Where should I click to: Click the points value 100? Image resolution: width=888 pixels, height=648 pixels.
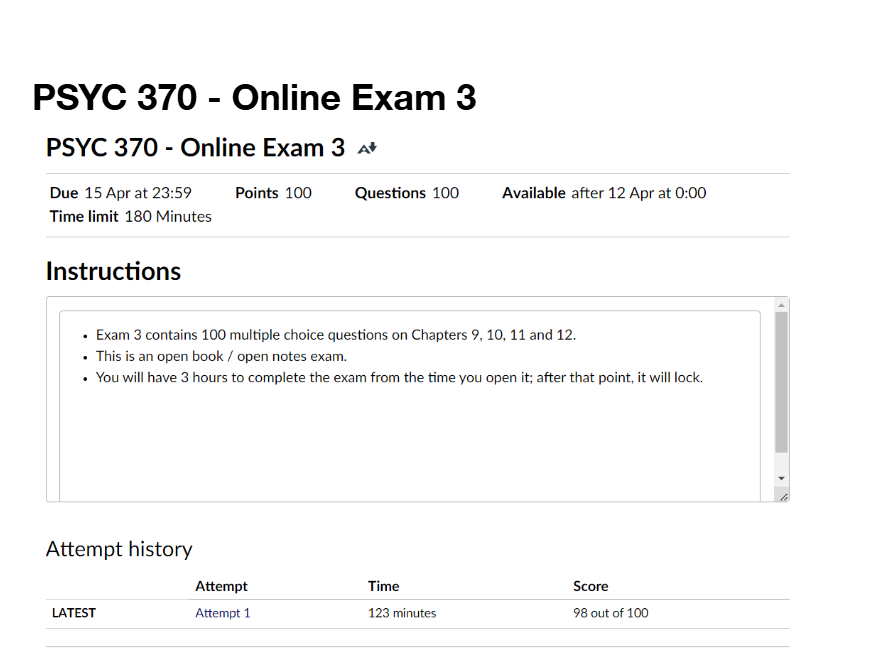[x=298, y=193]
